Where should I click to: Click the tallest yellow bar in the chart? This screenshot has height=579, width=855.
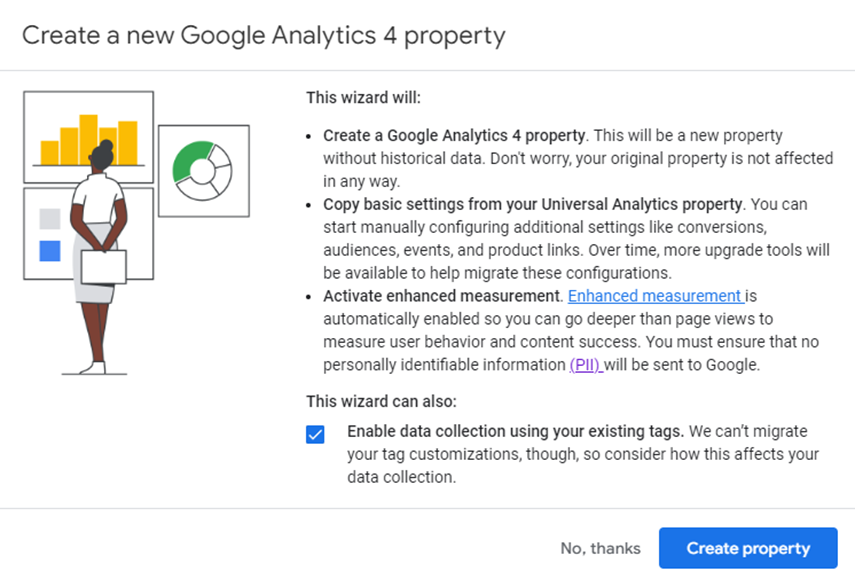pos(88,139)
